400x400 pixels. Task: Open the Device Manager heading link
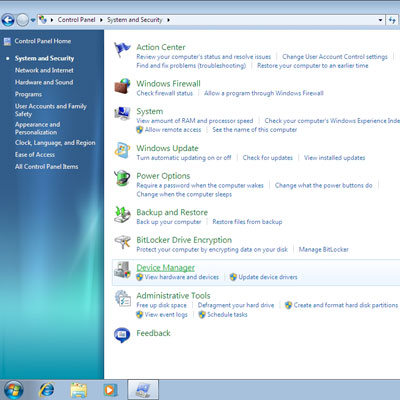coord(166,268)
